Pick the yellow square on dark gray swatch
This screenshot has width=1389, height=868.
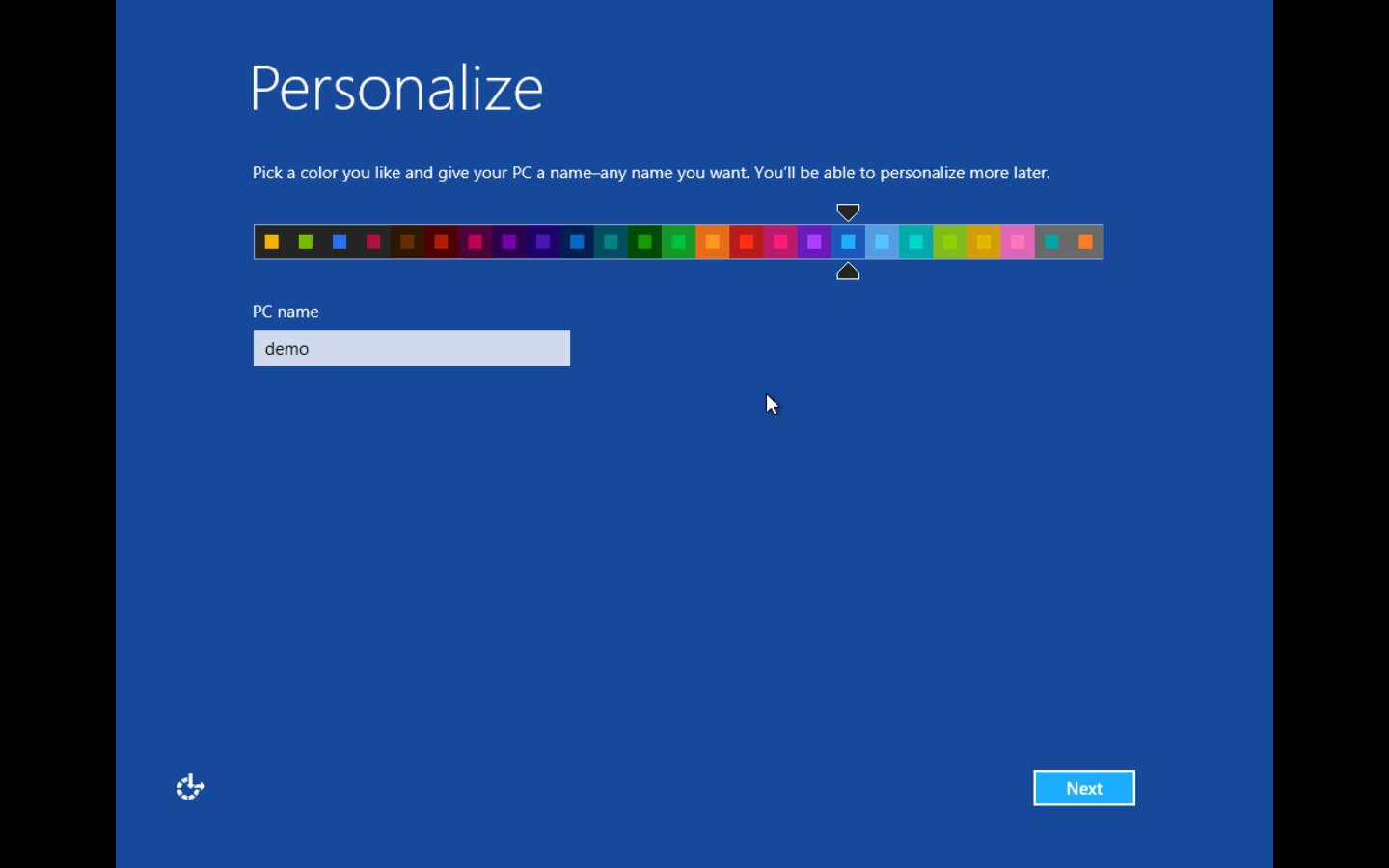click(272, 242)
